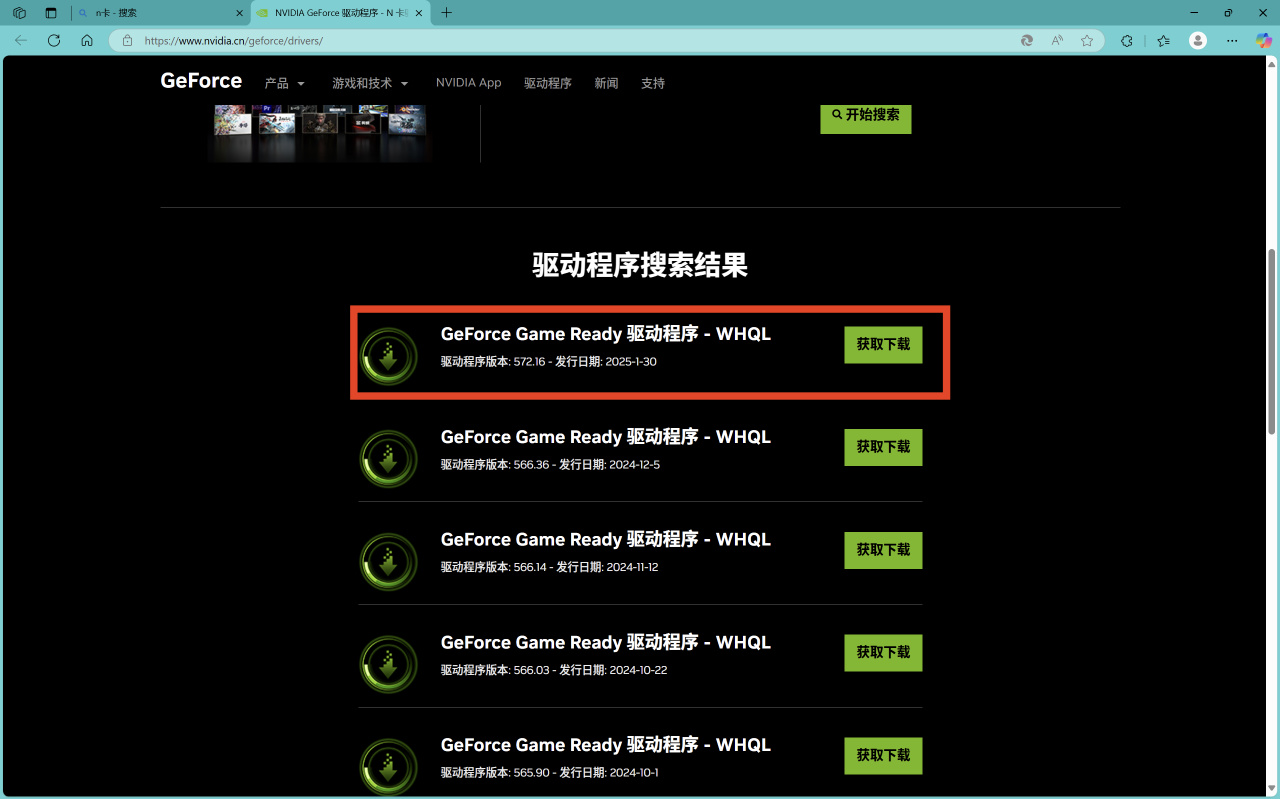Open NVIDIA App nav link

(468, 83)
